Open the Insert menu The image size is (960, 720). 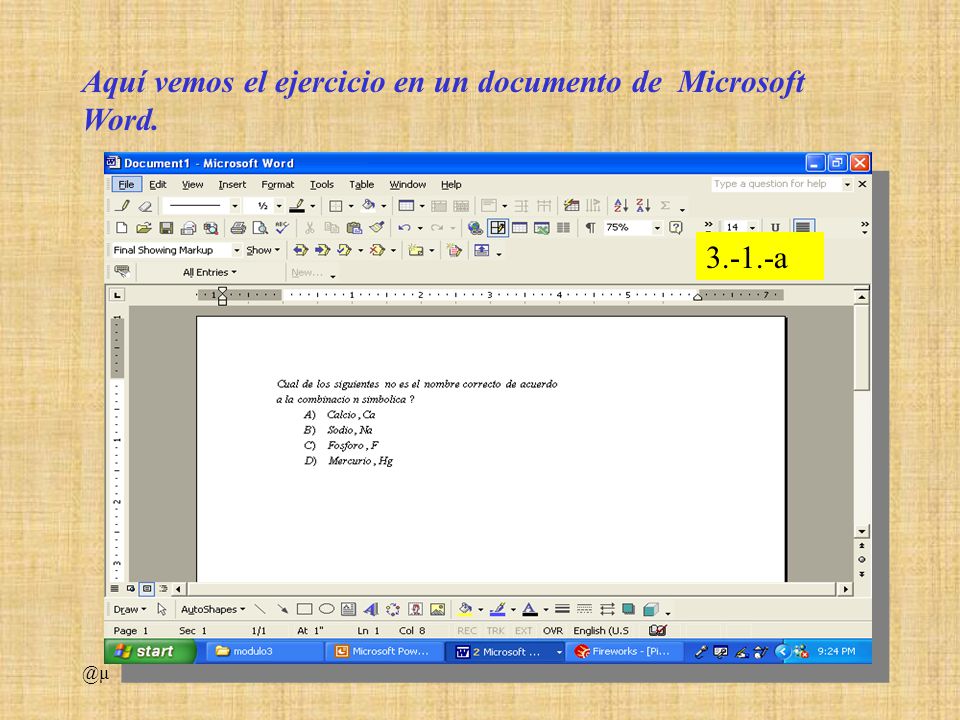232,184
